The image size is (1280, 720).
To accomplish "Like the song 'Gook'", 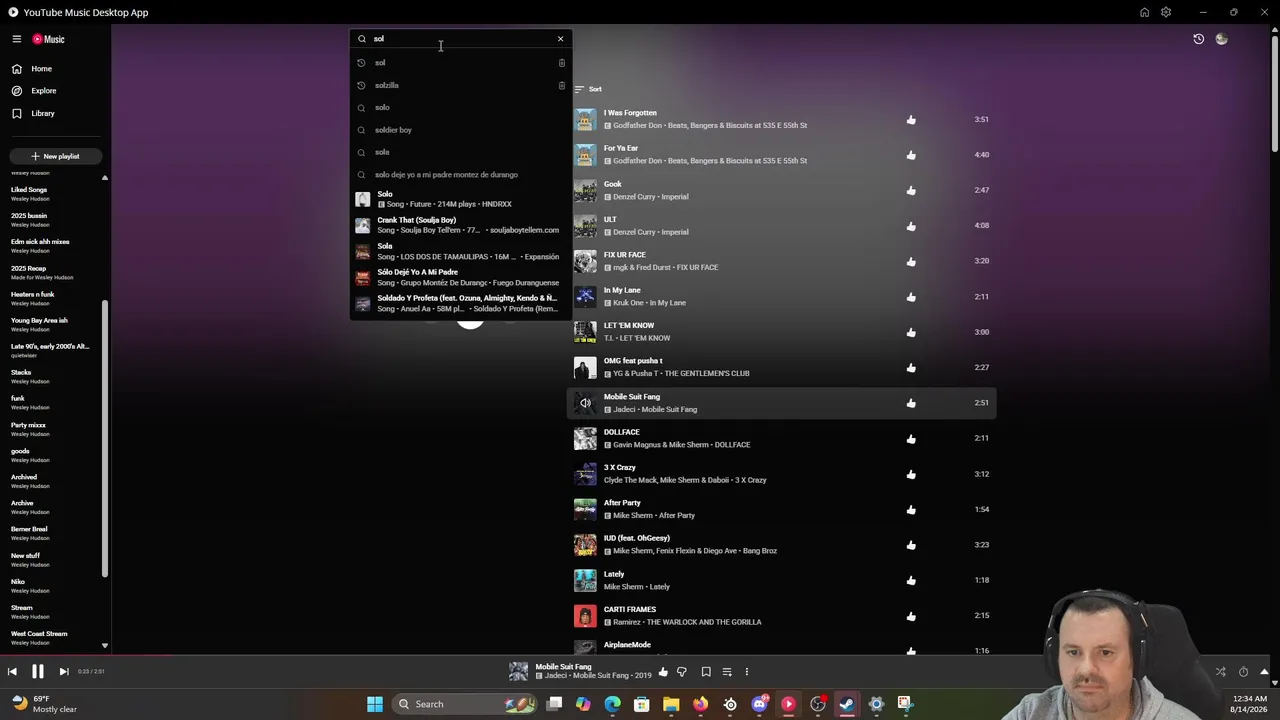I will tap(911, 190).
